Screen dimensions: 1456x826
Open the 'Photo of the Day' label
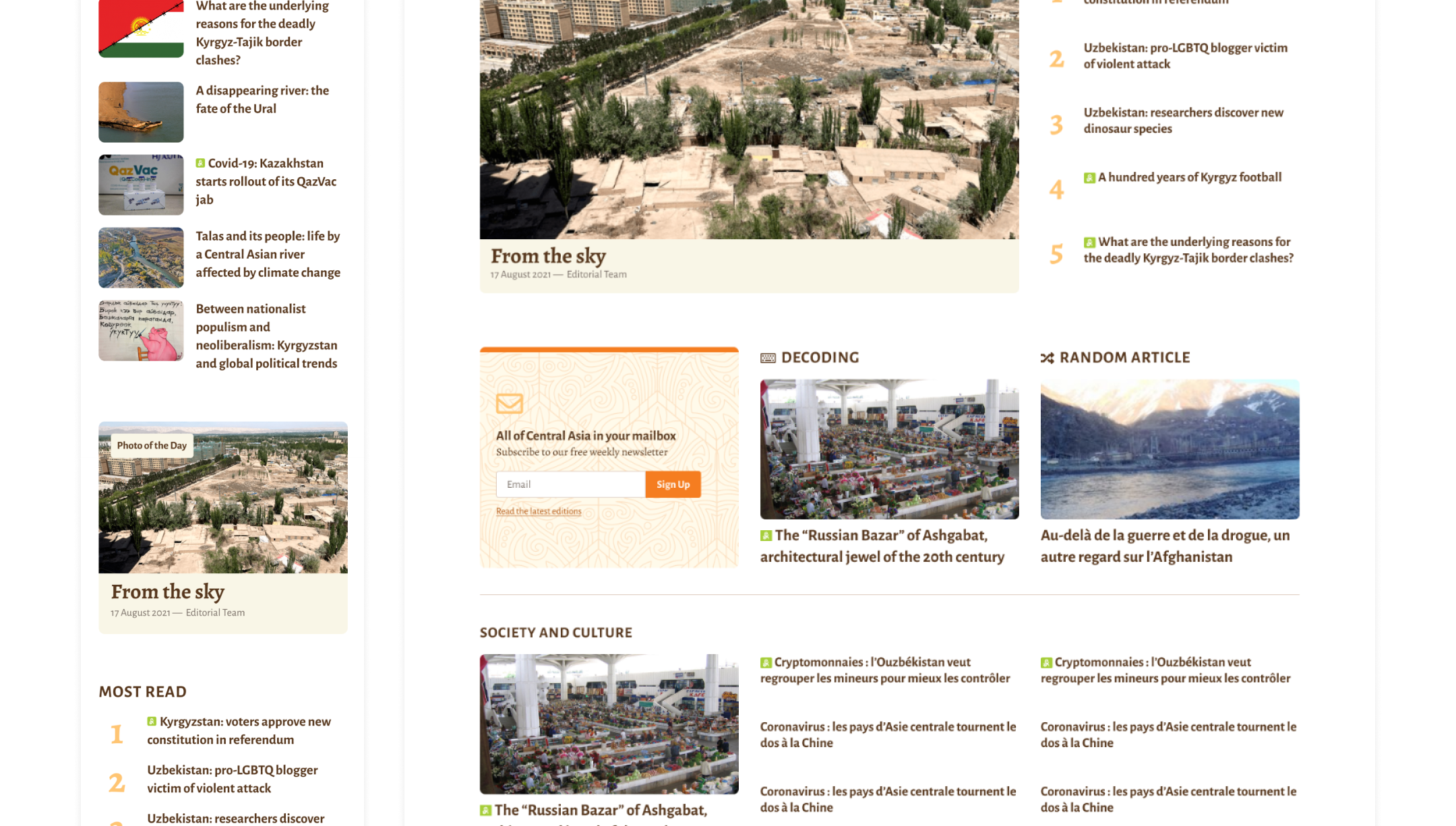point(152,445)
